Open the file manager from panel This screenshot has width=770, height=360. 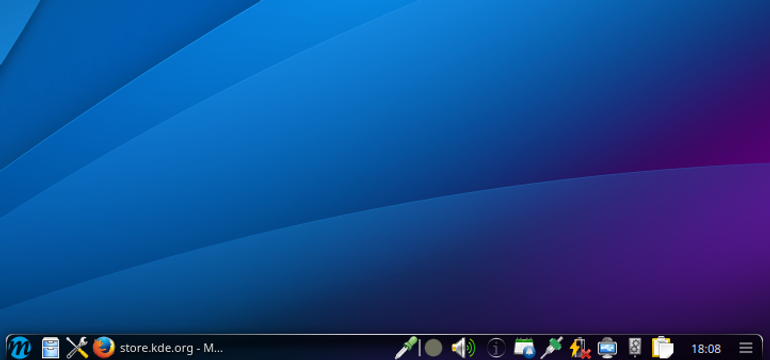pos(50,348)
